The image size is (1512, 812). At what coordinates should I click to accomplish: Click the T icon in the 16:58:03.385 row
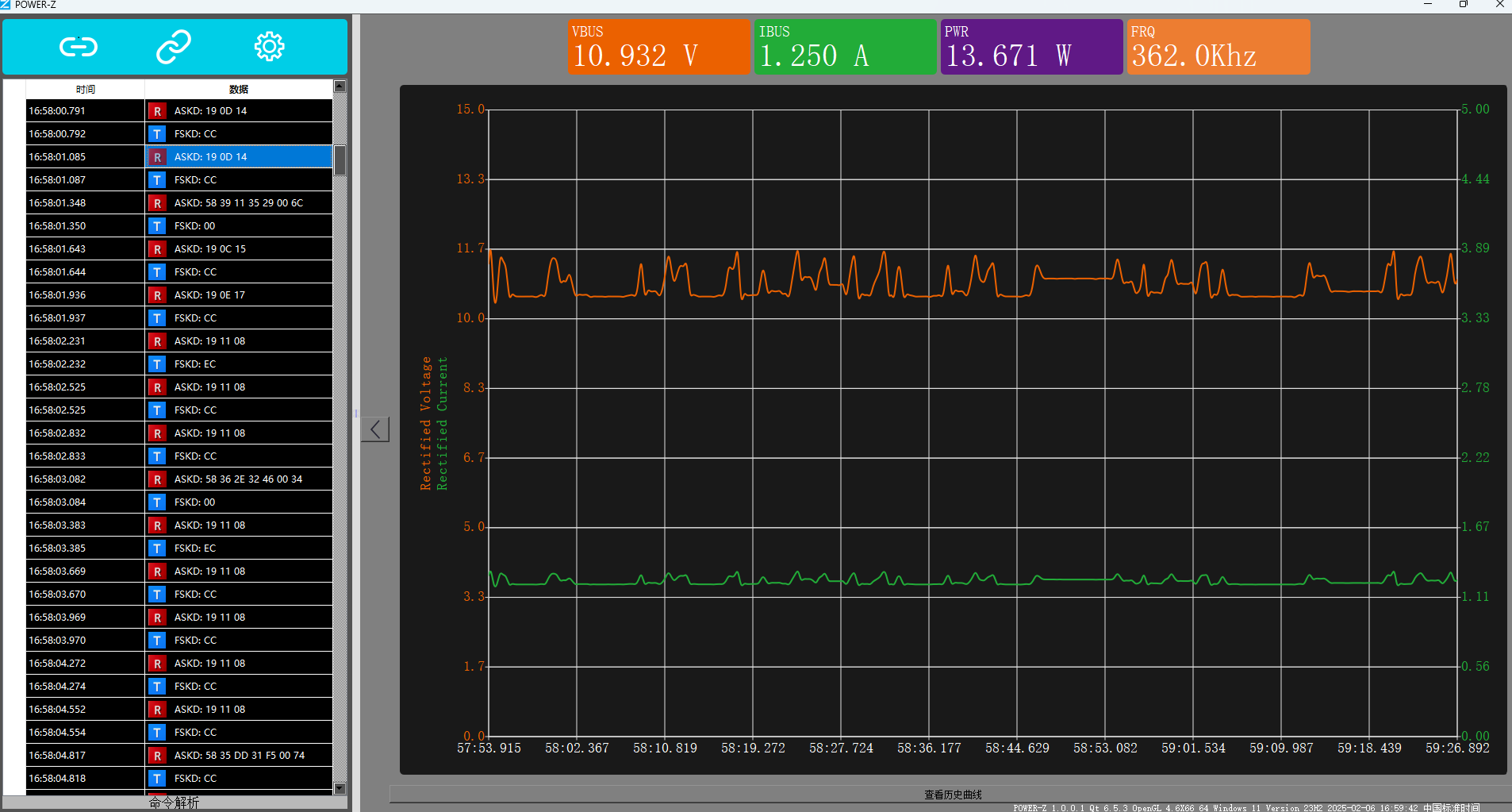[x=157, y=548]
